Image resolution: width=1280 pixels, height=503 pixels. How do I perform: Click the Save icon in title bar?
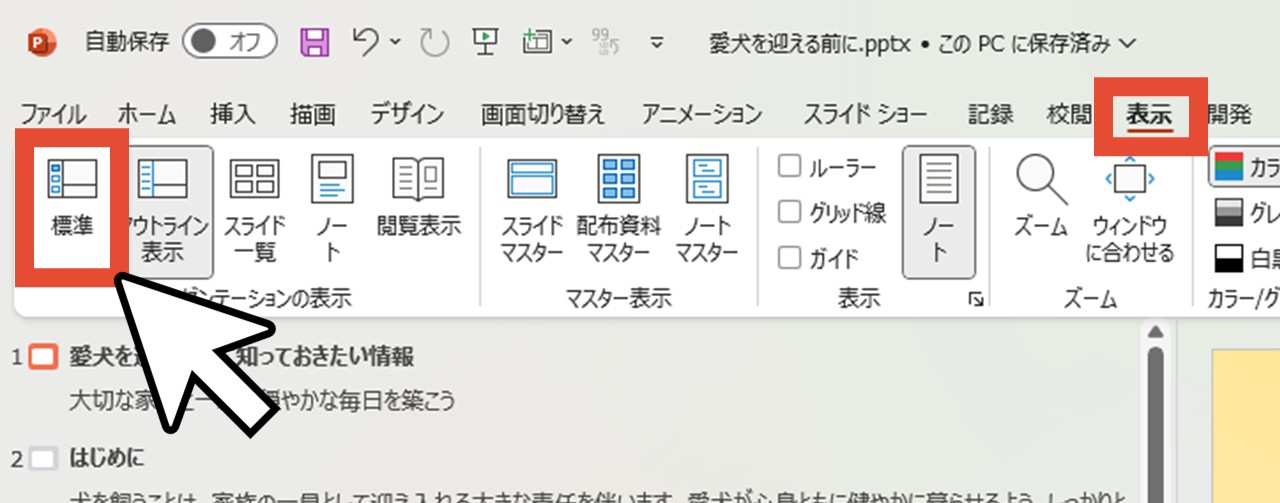coord(315,42)
